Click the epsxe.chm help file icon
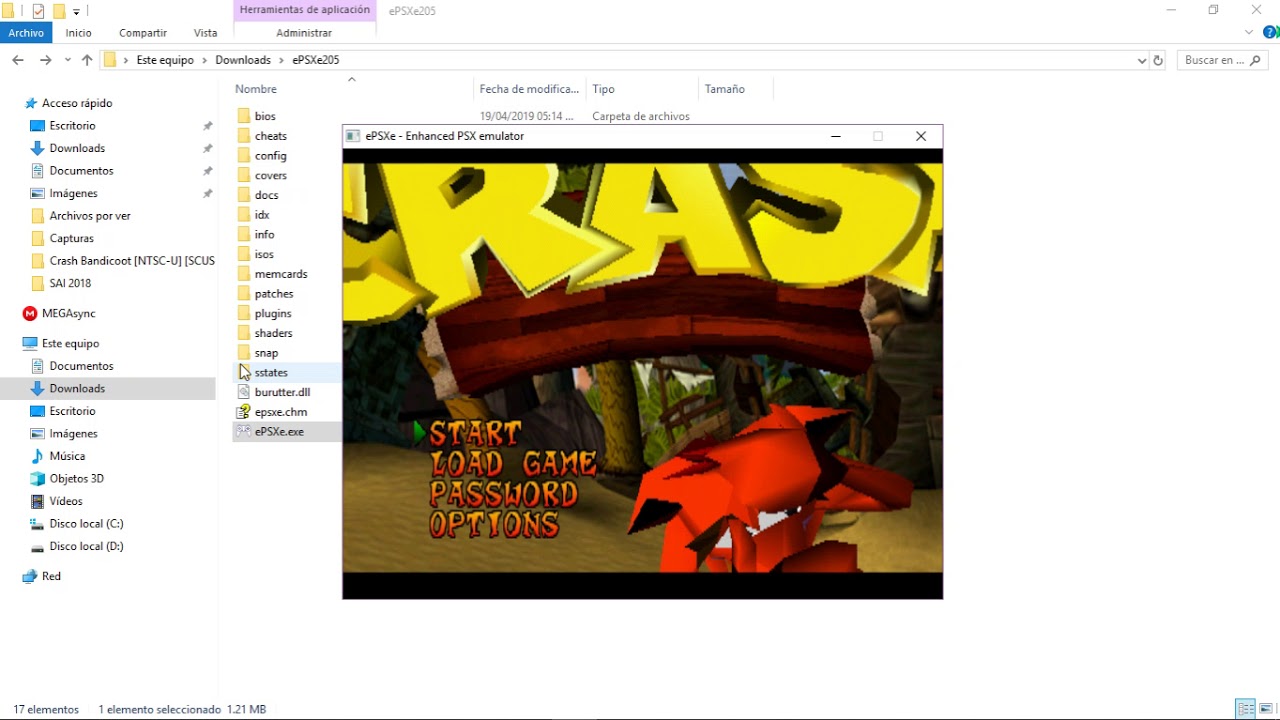 pos(244,412)
